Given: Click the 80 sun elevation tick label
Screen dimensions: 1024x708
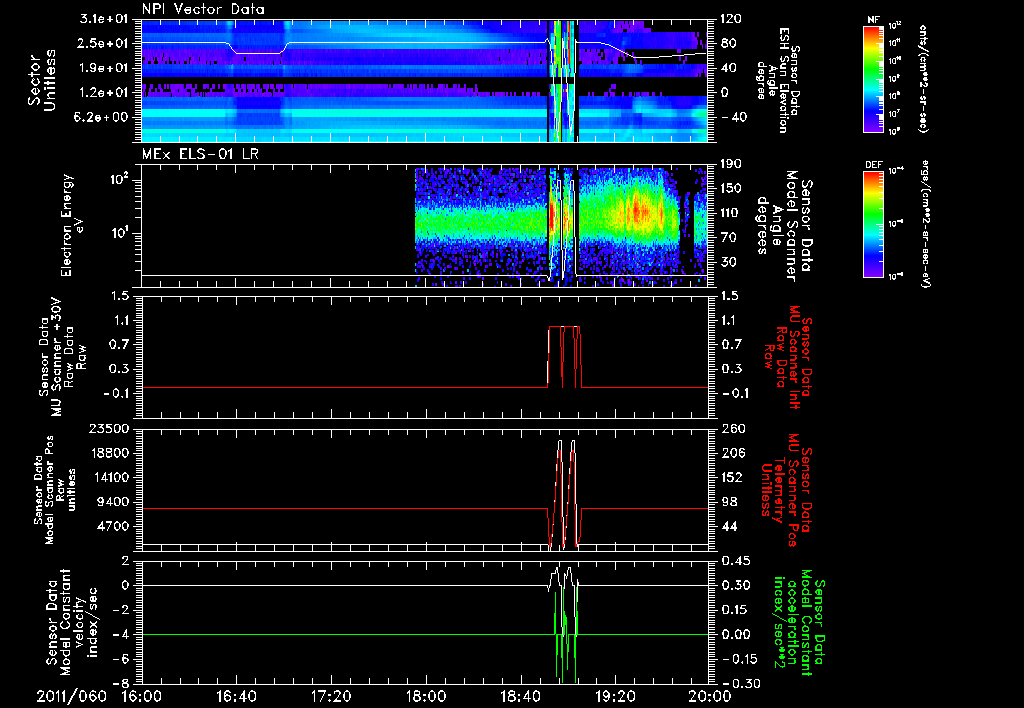Looking at the screenshot, I should click(728, 43).
